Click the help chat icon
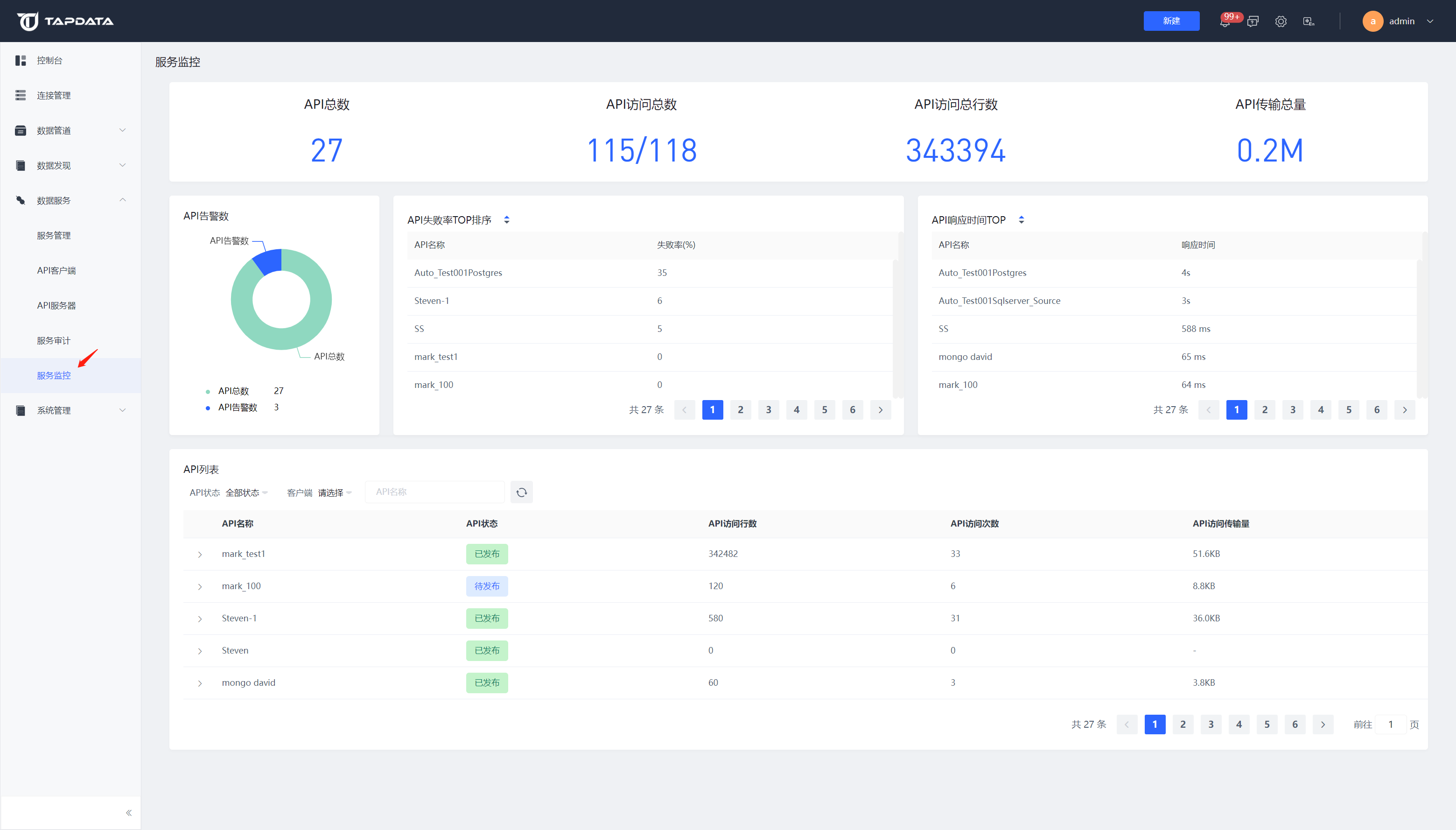Screen dimensions: 1456x830 1253,21
